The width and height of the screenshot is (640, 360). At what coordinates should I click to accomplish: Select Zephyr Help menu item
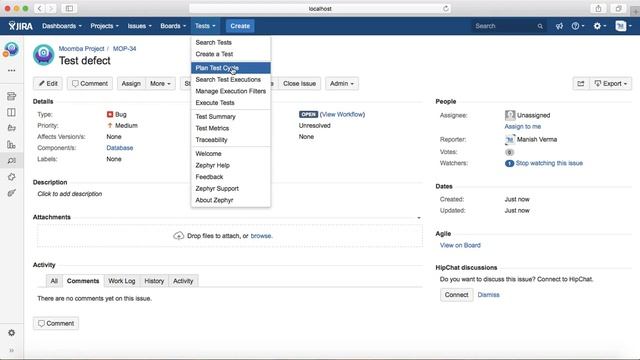(231, 165)
